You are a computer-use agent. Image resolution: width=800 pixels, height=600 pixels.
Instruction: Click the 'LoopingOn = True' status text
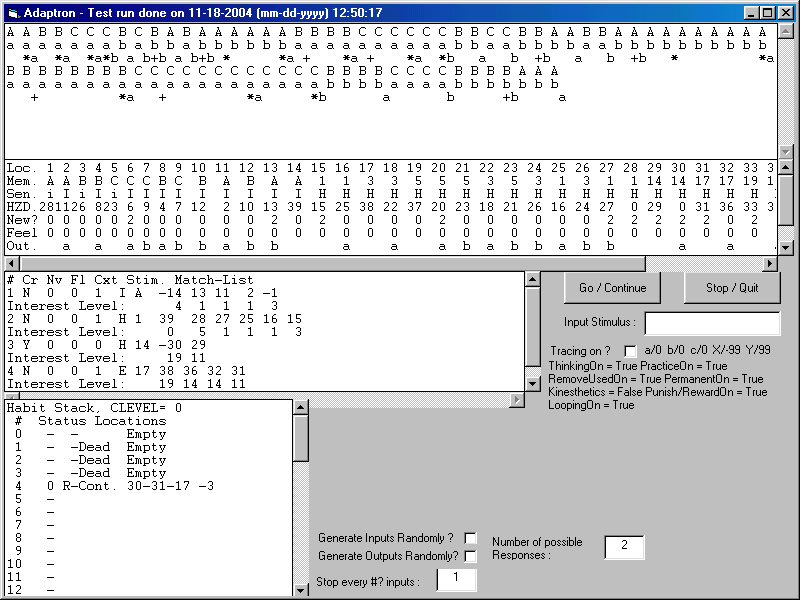[591, 405]
